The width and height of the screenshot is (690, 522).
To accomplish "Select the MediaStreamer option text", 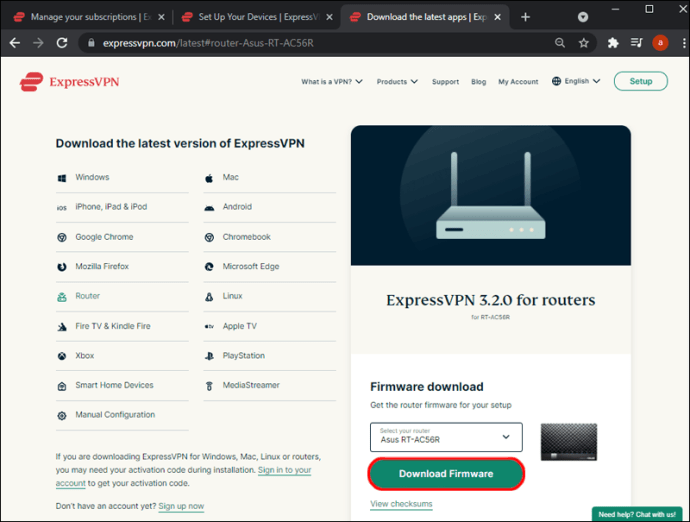I will click(x=251, y=385).
